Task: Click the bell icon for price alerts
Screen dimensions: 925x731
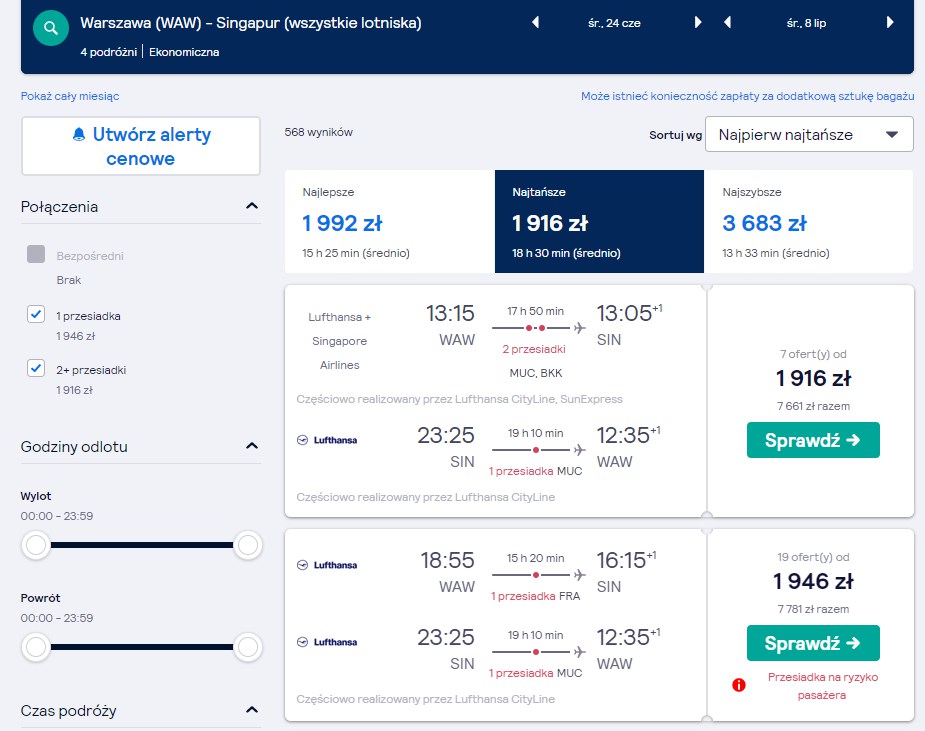Action: [78, 135]
